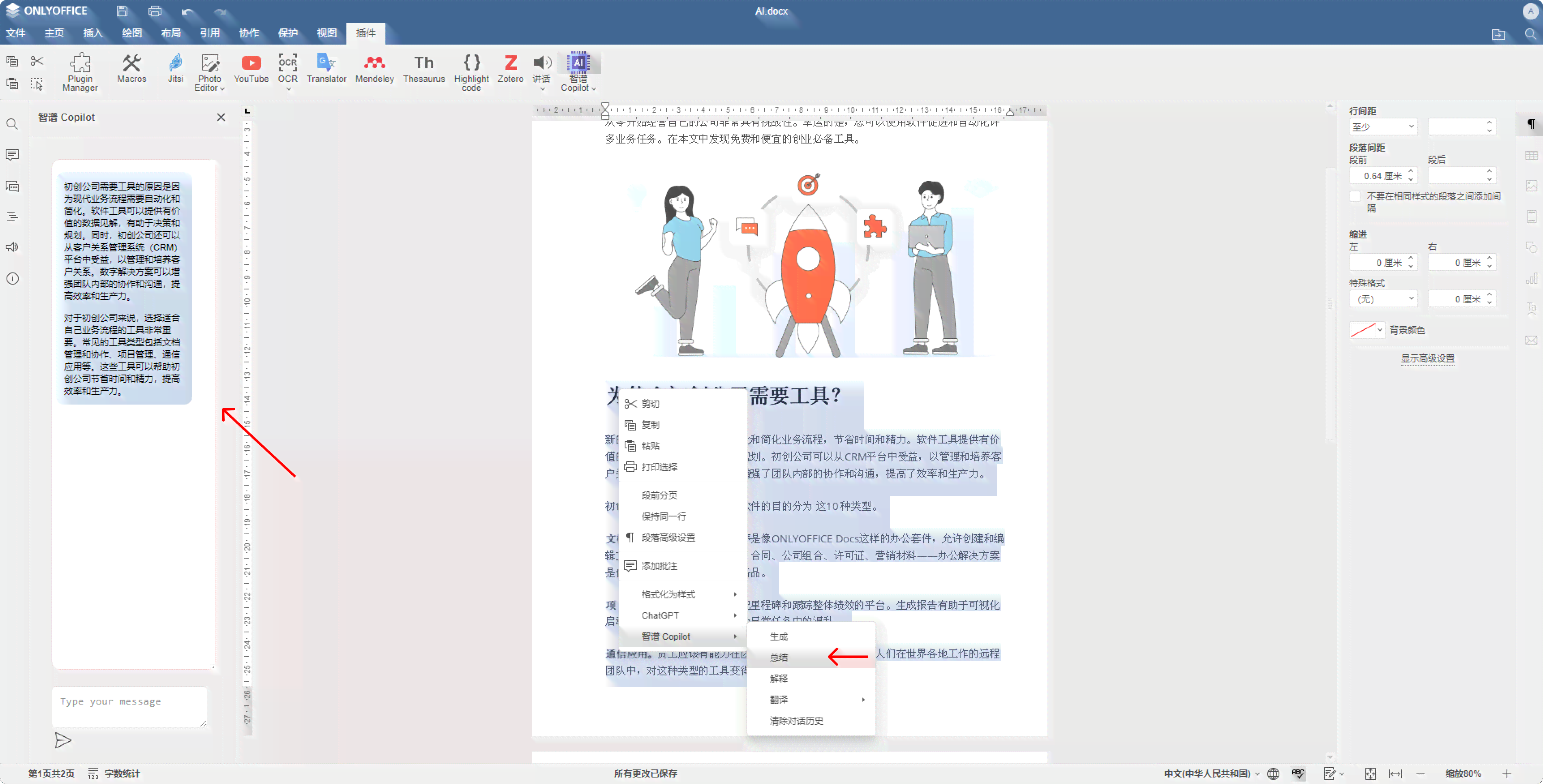Open the 文件 tab
The image size is (1543, 784).
[15, 33]
